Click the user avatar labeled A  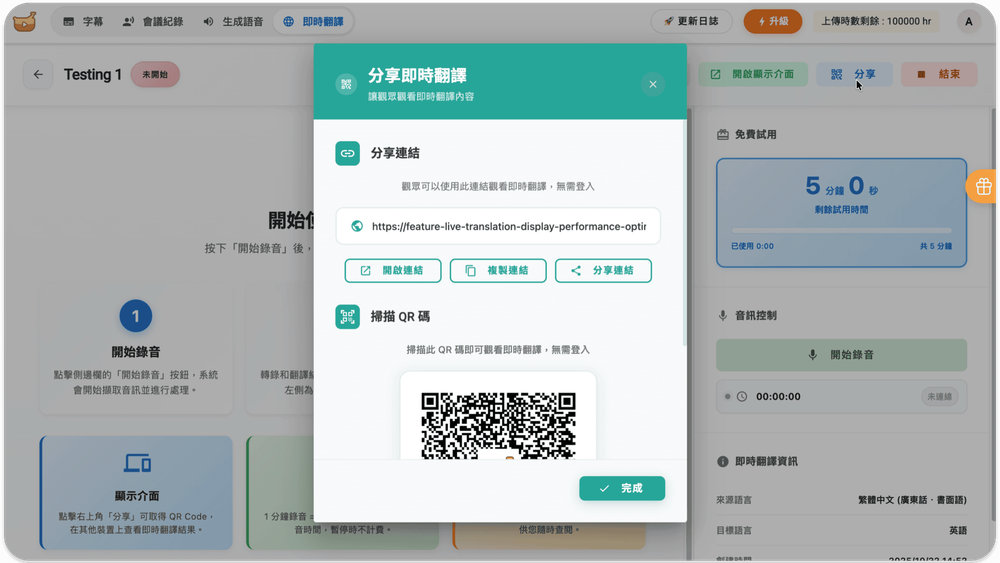pos(968,21)
